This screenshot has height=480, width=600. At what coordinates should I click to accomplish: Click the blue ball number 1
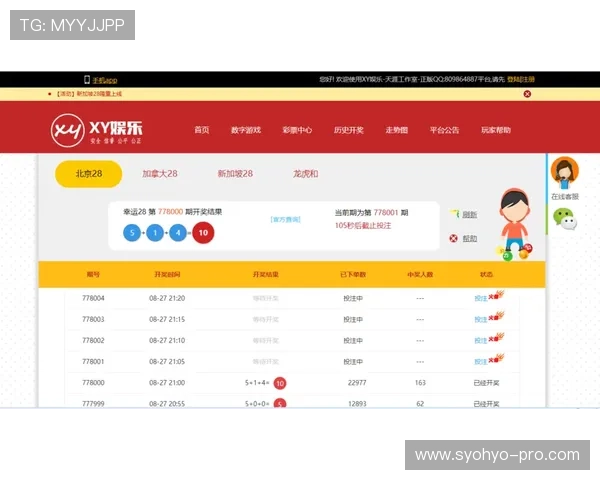point(155,233)
